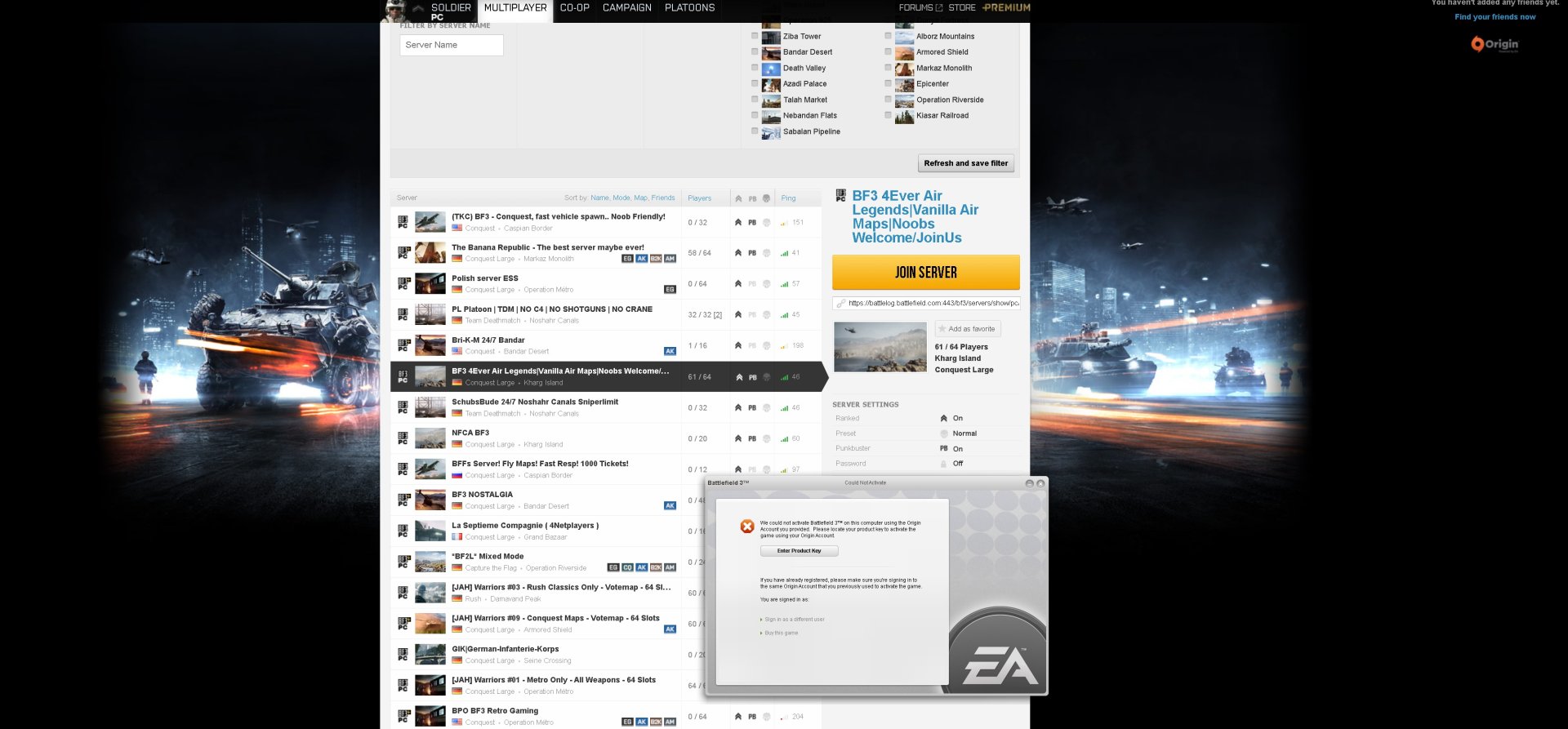
Task: Select the Operation Riverside checkbox
Action: (x=888, y=100)
